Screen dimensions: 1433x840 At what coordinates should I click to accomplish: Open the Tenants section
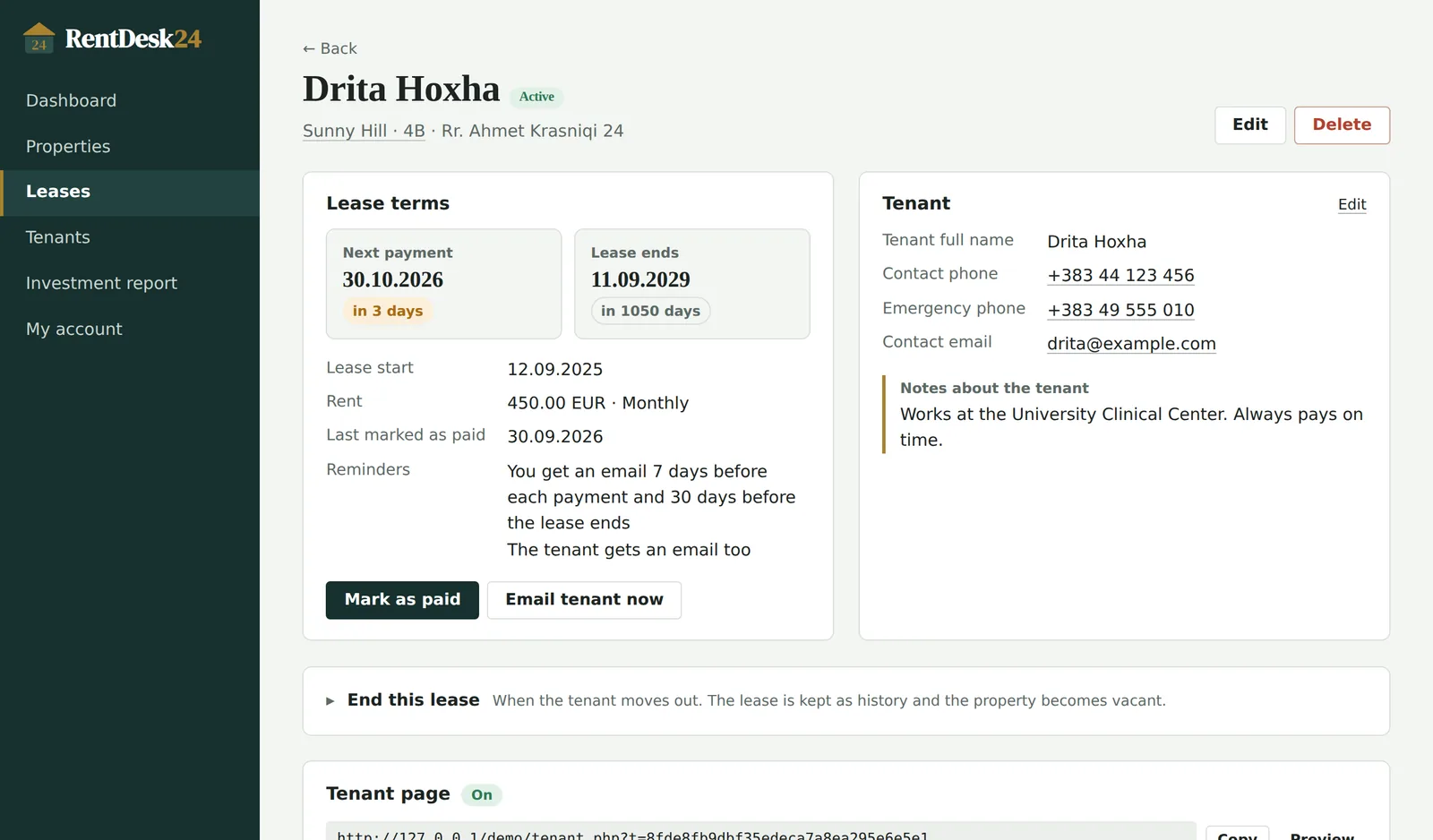(130, 237)
